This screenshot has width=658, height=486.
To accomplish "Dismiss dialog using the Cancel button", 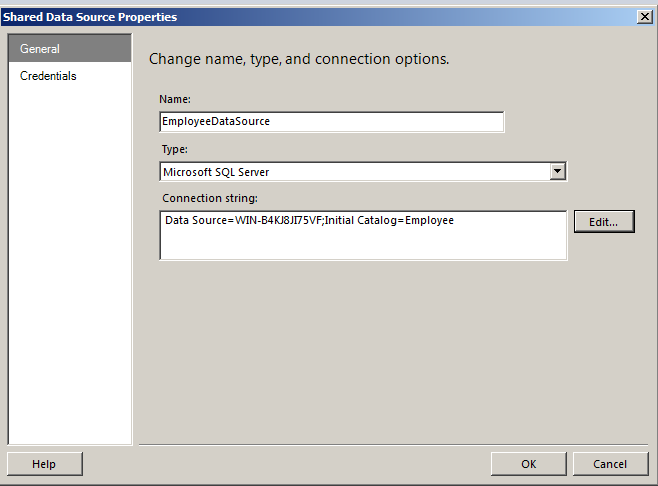I will click(x=610, y=464).
